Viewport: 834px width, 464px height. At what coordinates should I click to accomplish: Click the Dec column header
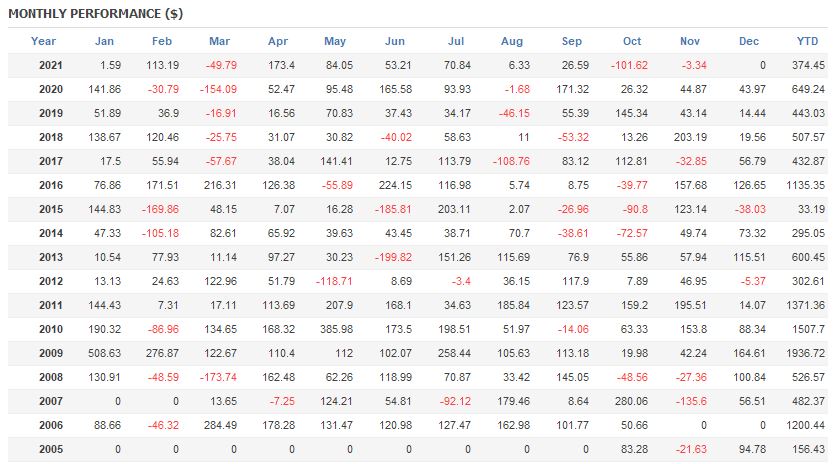click(x=749, y=42)
